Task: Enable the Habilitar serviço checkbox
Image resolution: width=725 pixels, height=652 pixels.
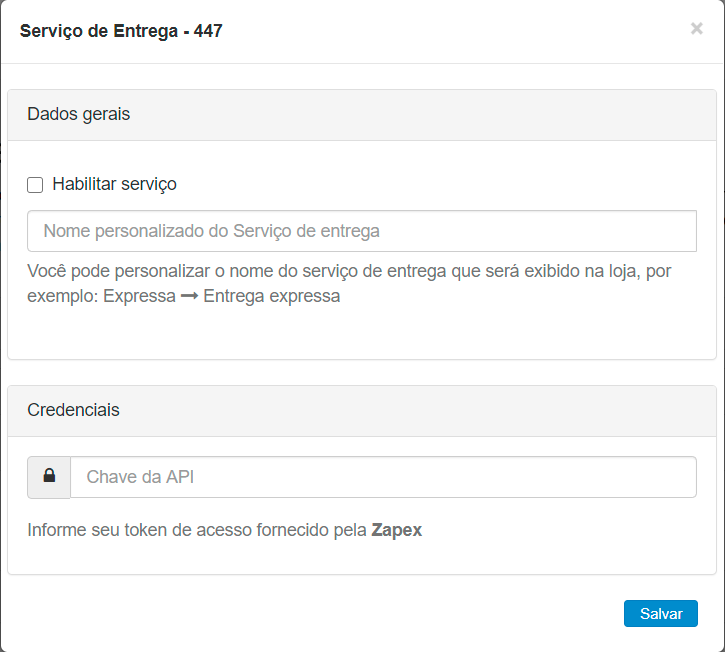Action: pyautogui.click(x=35, y=185)
